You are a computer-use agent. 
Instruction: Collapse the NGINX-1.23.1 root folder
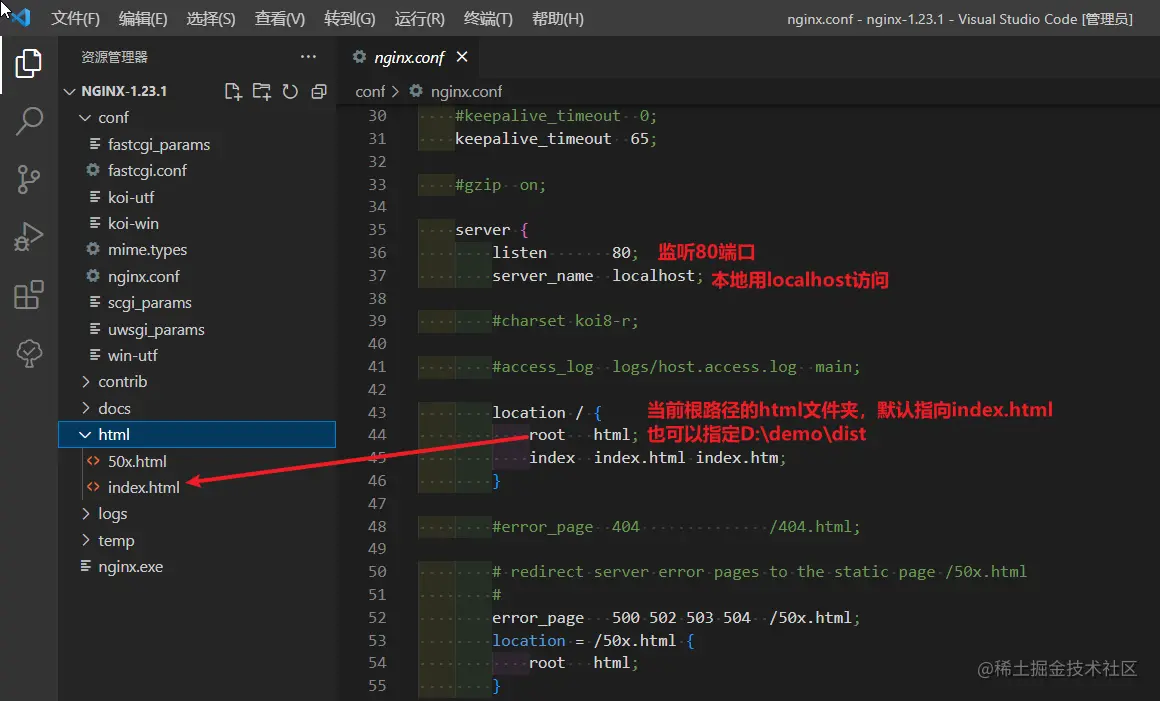coord(70,91)
